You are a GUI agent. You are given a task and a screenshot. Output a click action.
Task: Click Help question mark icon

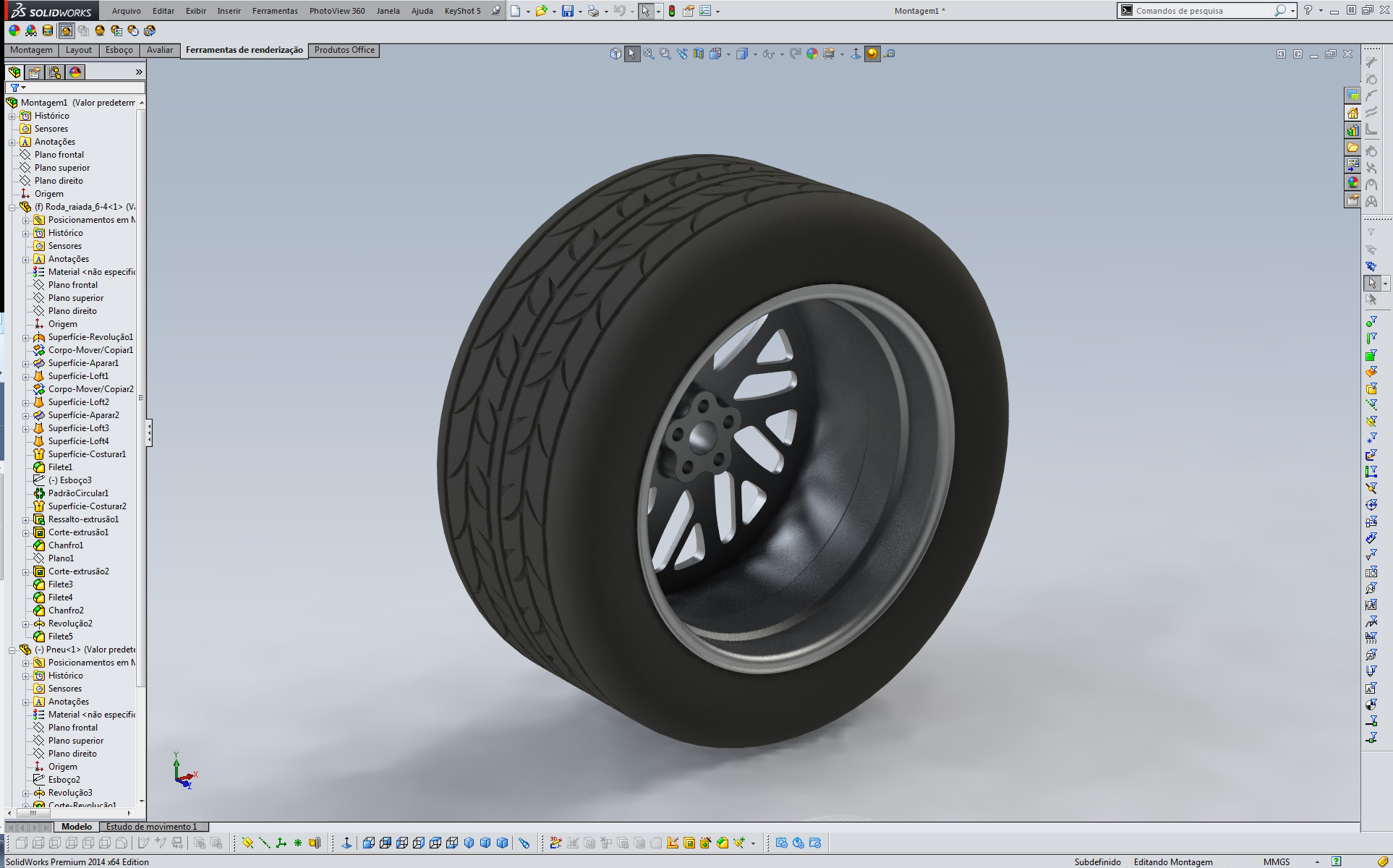coord(1308,11)
